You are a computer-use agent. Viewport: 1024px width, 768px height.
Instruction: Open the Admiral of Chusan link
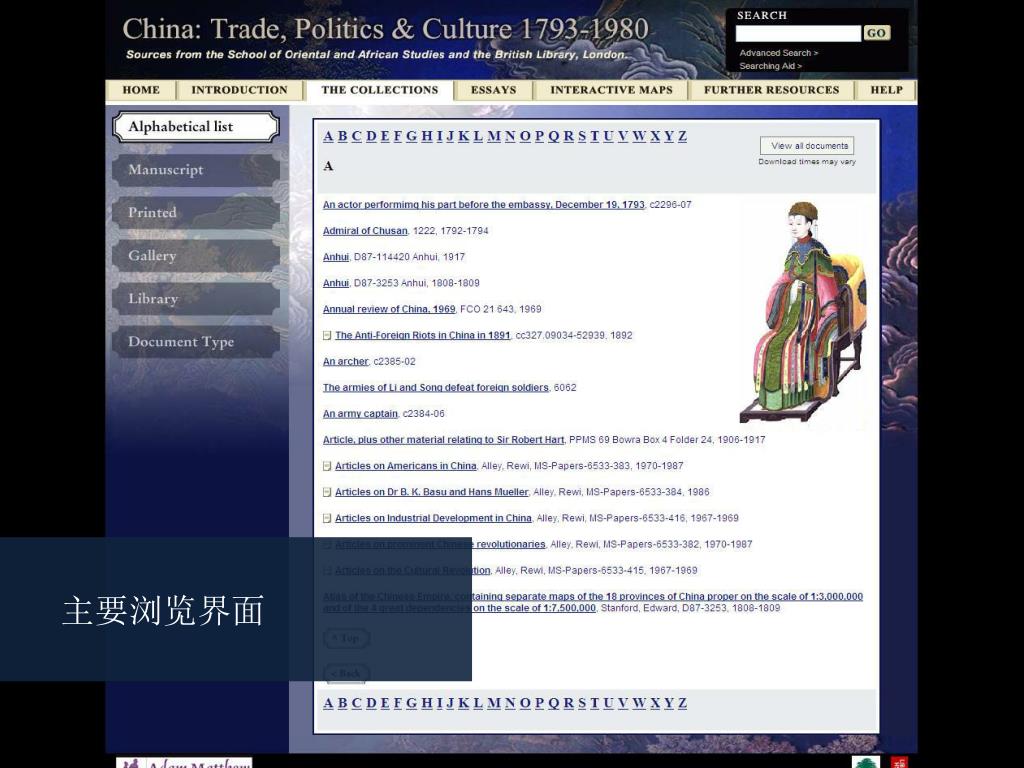tap(365, 231)
